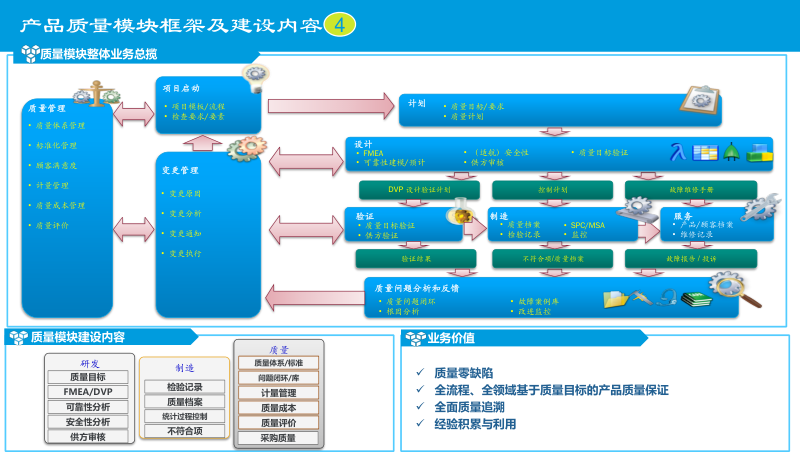Click the 不符合项 box under 制造
Viewport: 800px width, 452px height.
click(x=185, y=431)
